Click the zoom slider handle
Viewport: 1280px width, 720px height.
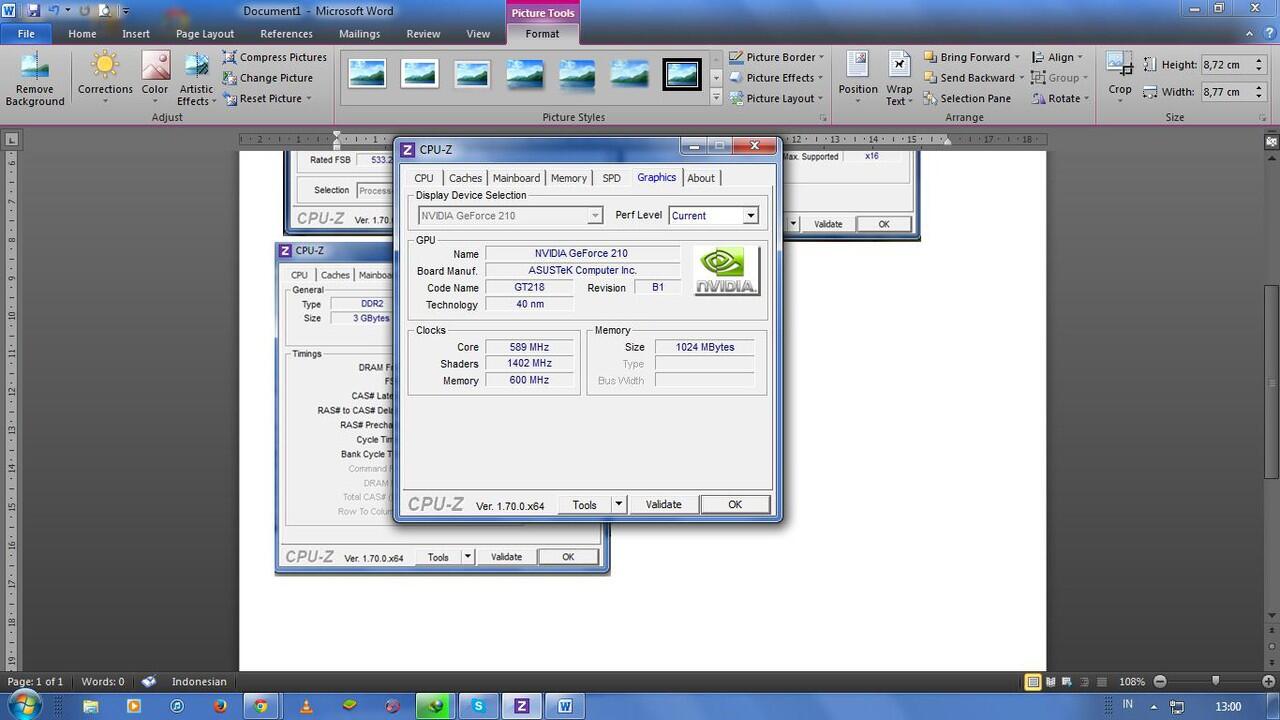1215,682
